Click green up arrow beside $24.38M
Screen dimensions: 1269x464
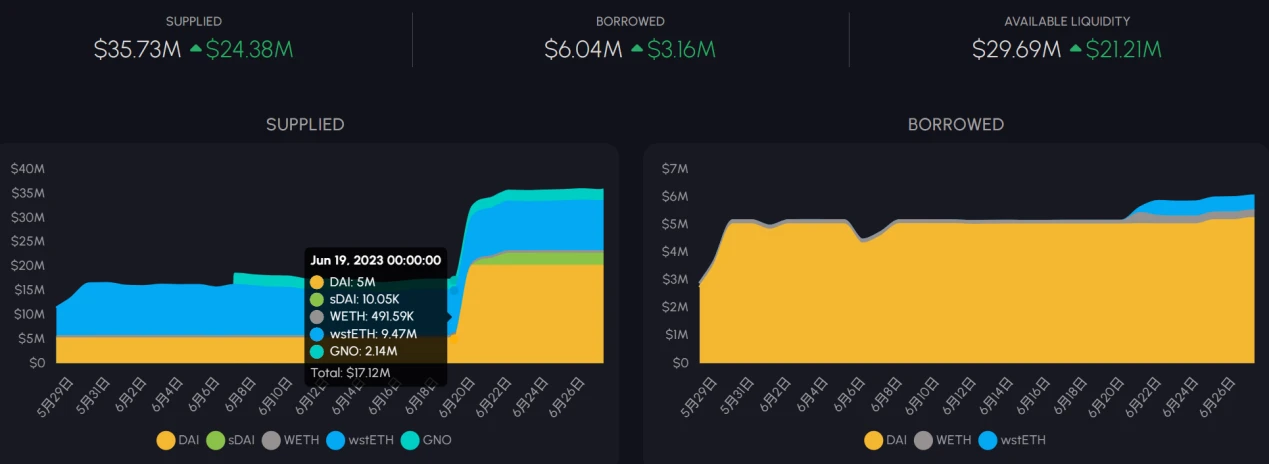click(x=194, y=49)
